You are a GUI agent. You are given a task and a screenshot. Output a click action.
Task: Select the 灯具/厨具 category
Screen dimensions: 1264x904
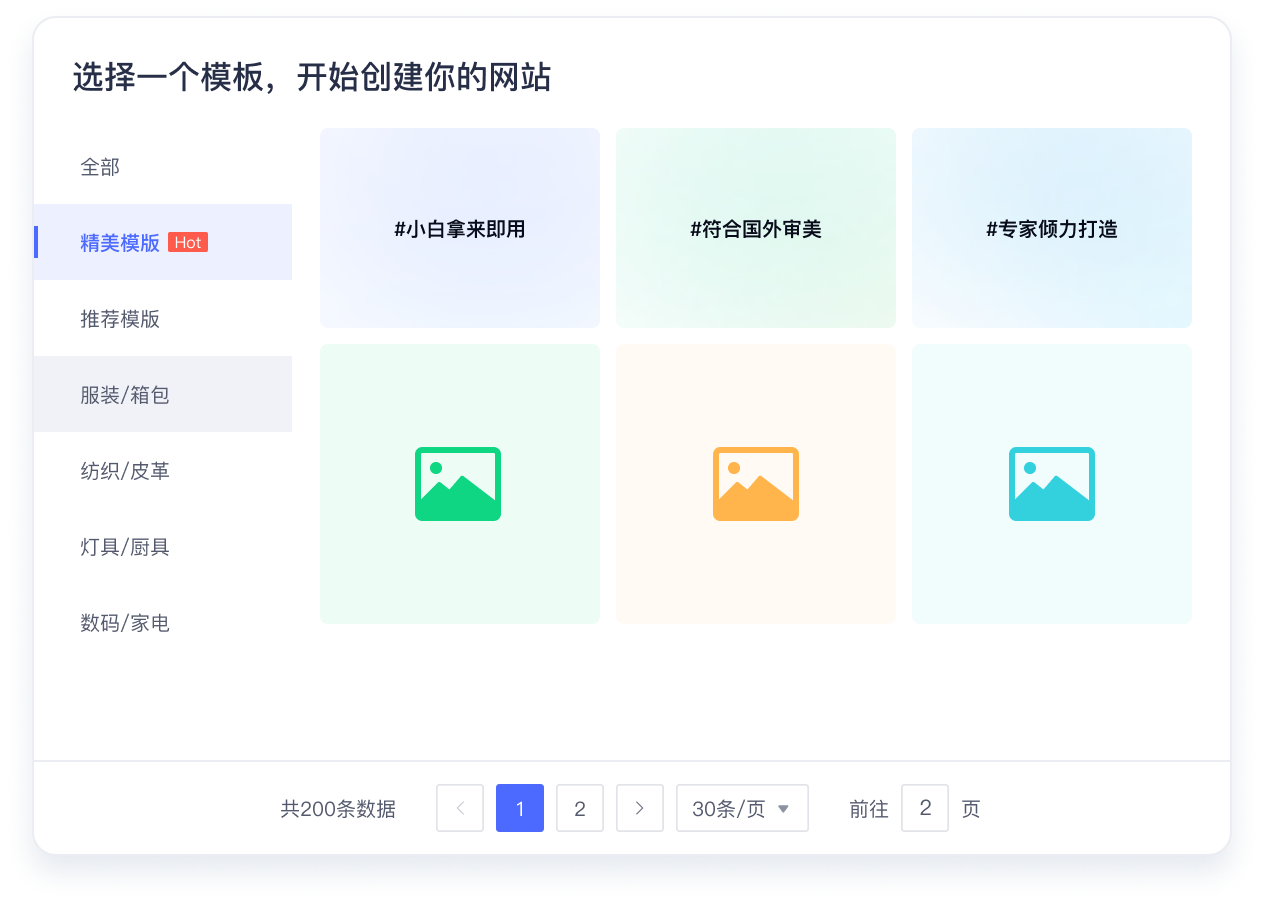coord(124,546)
